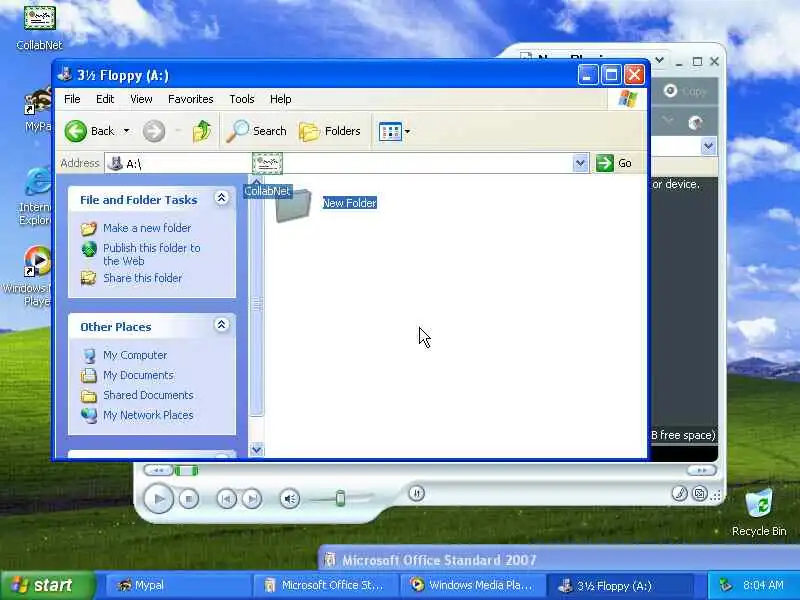Click Previous track in Media Player
The image size is (800, 600).
(227, 498)
